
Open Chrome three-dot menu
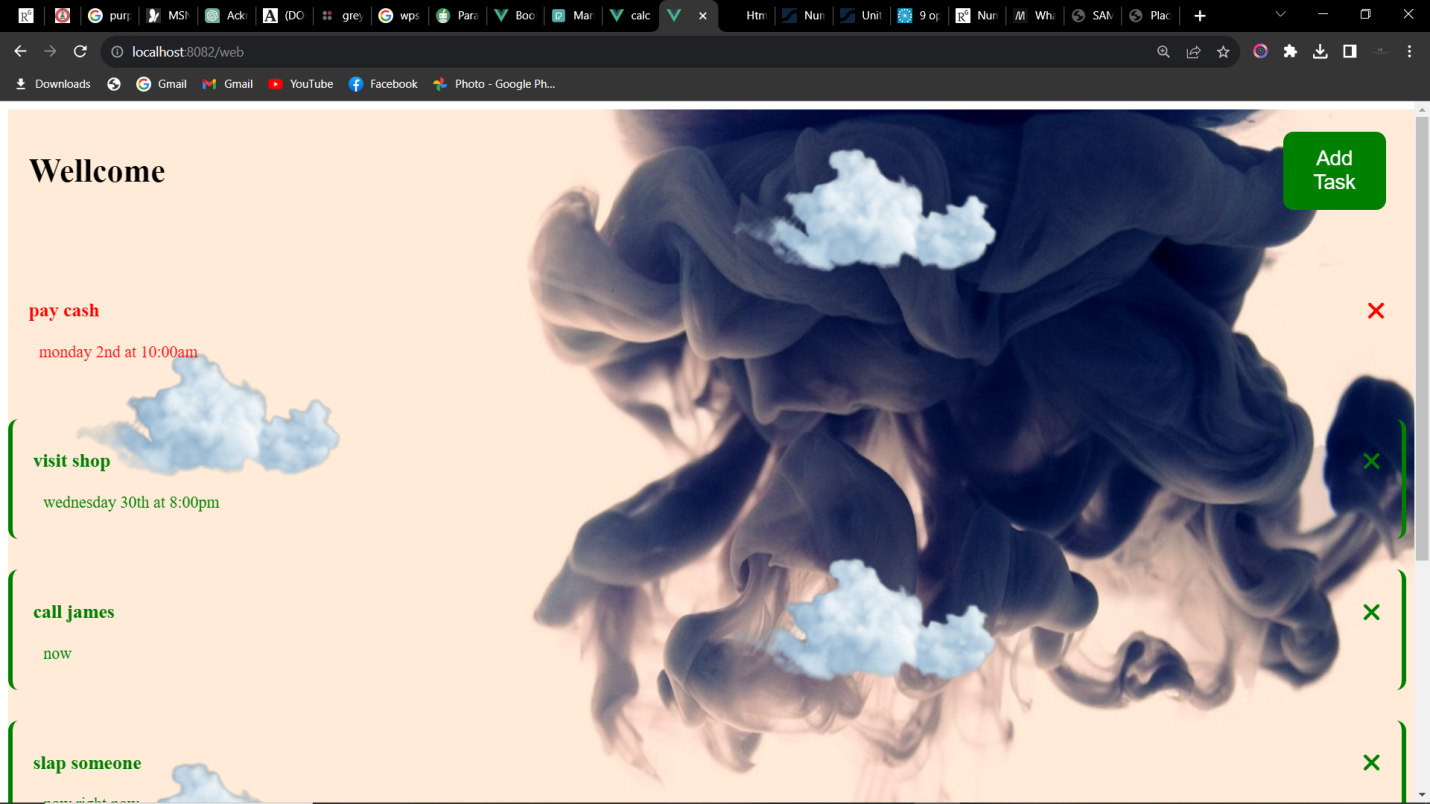1409,52
